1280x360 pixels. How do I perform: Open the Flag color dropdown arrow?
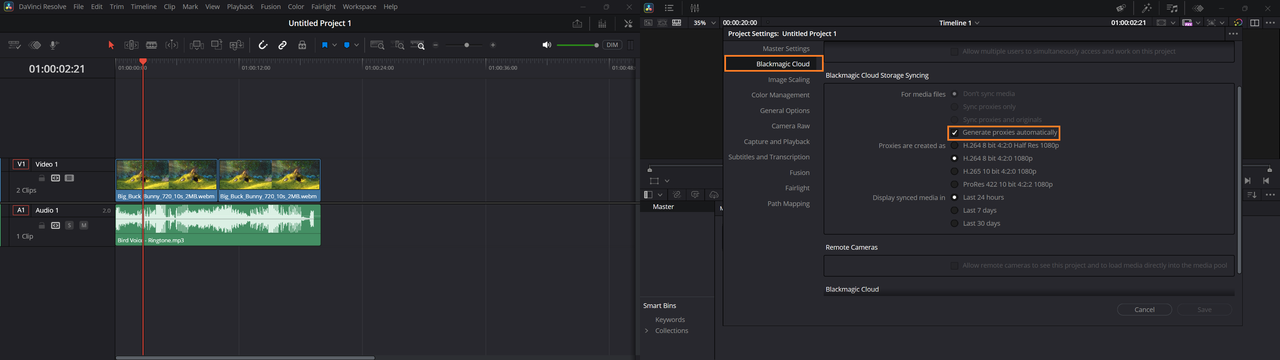[x=334, y=45]
